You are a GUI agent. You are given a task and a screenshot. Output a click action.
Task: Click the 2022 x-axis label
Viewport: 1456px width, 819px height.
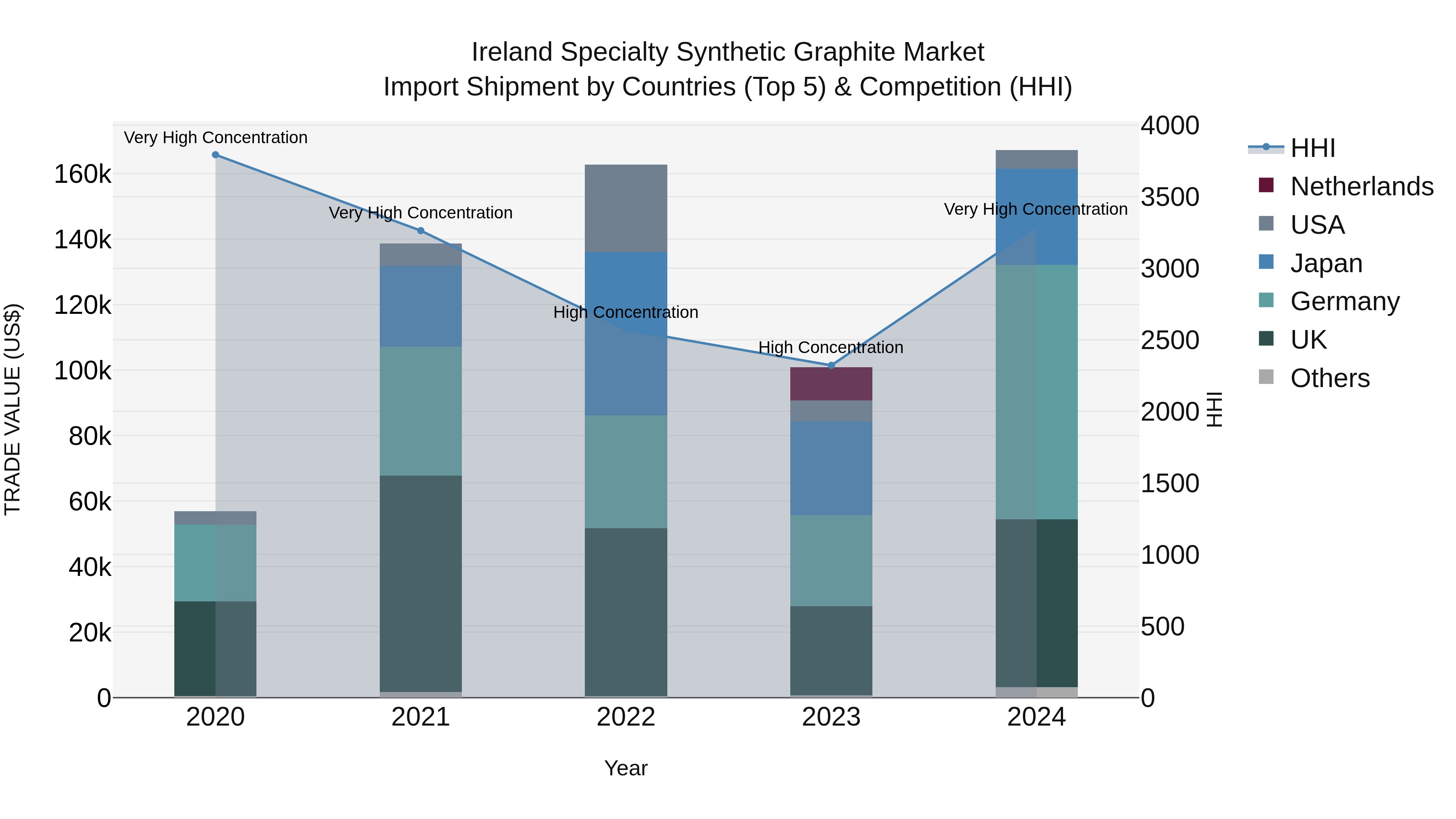(626, 717)
